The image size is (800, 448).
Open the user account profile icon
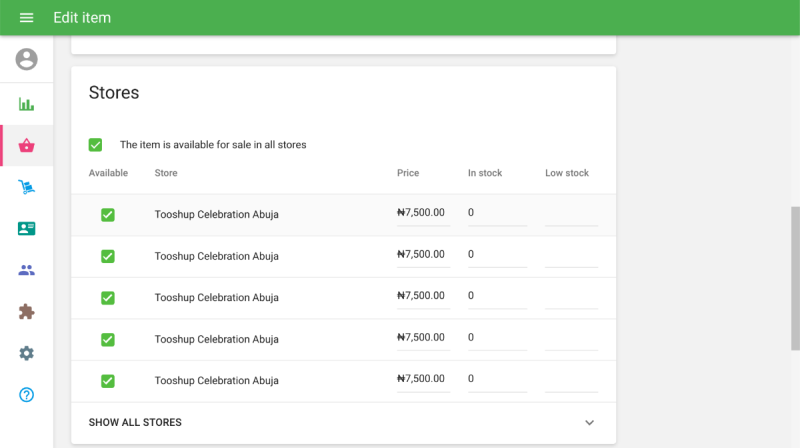coord(27,60)
